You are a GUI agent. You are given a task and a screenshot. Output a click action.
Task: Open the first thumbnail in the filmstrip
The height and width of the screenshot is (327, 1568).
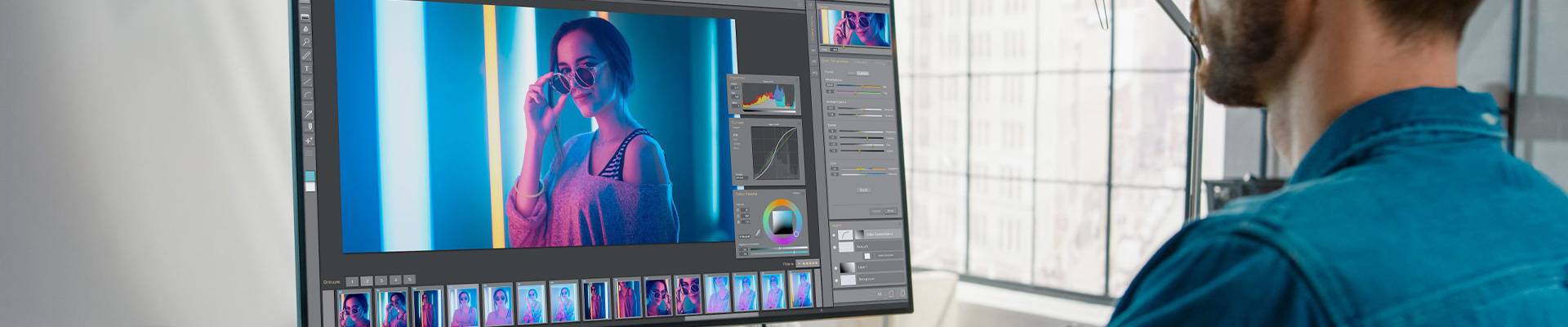pyautogui.click(x=354, y=309)
